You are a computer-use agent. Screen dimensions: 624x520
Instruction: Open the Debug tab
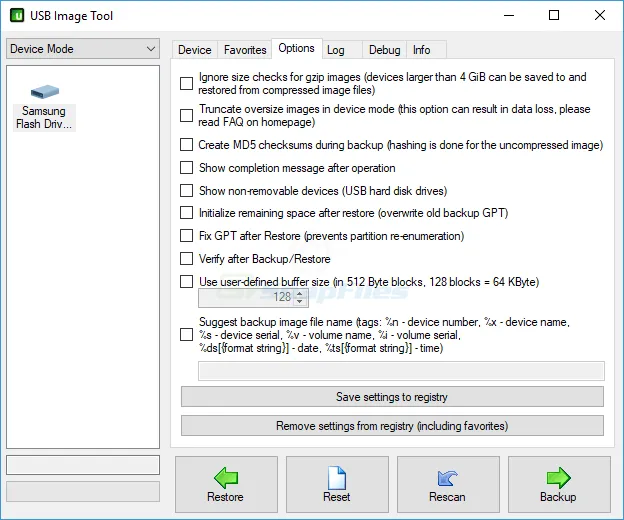click(384, 50)
